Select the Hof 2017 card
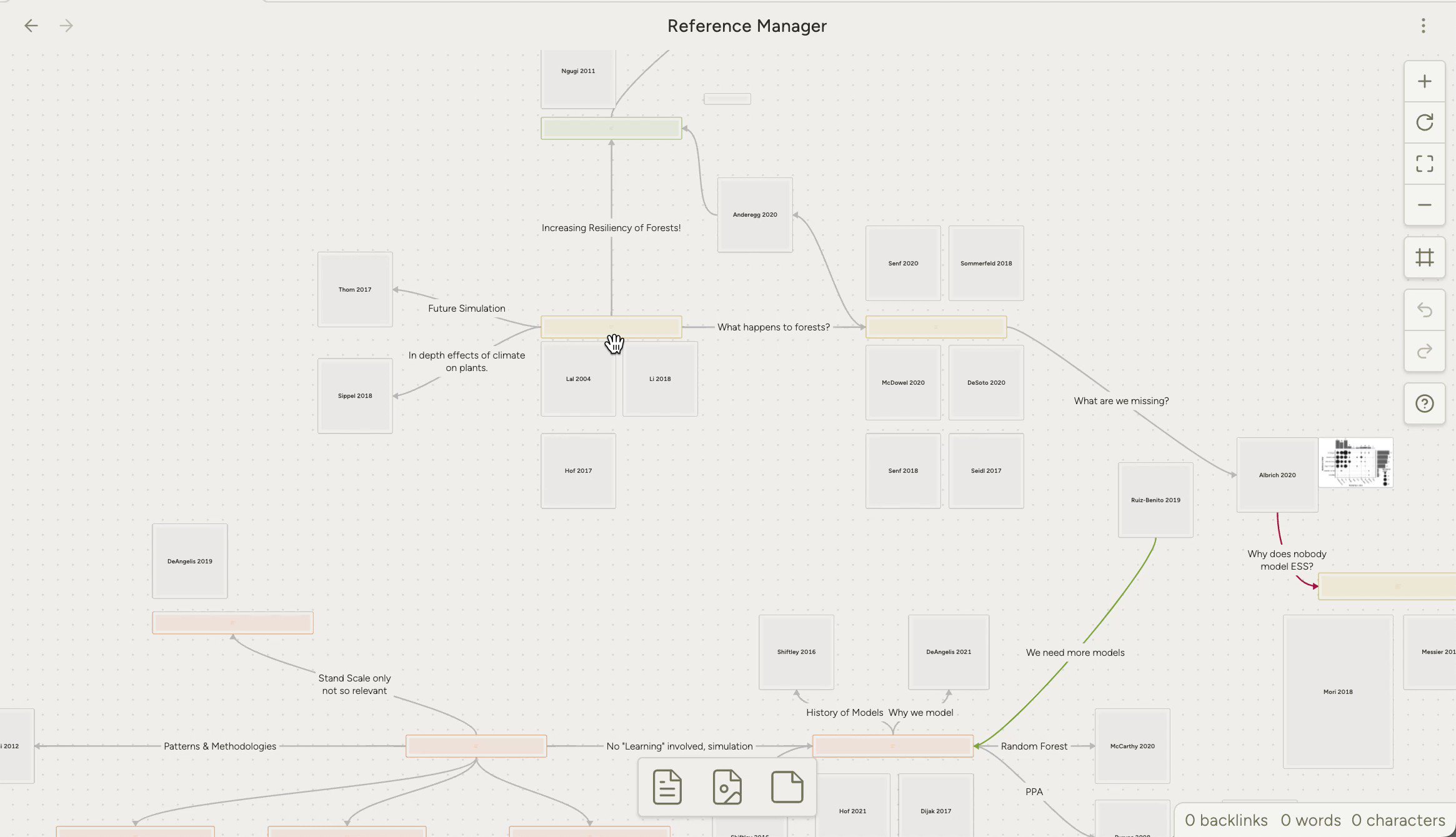 [x=578, y=471]
